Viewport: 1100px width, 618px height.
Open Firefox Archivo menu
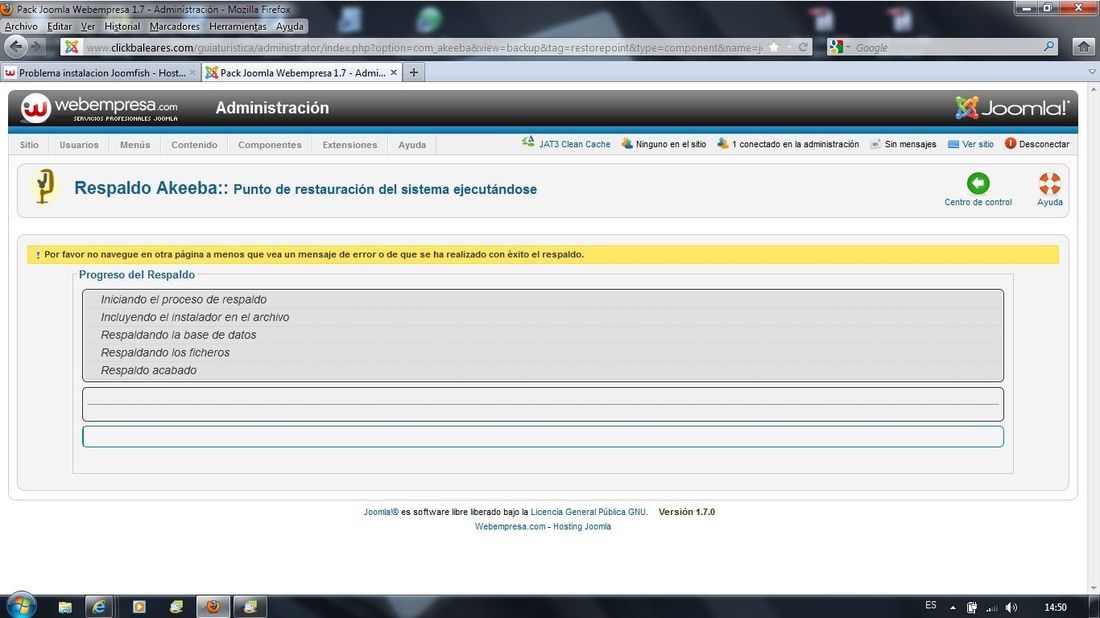[x=21, y=26]
